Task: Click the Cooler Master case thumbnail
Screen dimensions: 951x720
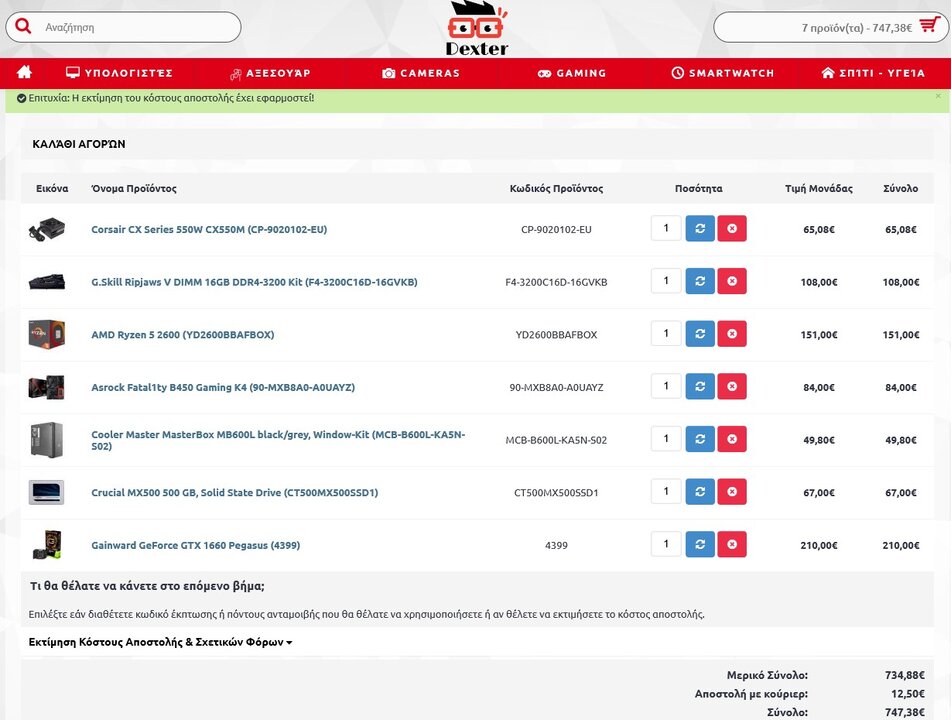Action: 47,440
